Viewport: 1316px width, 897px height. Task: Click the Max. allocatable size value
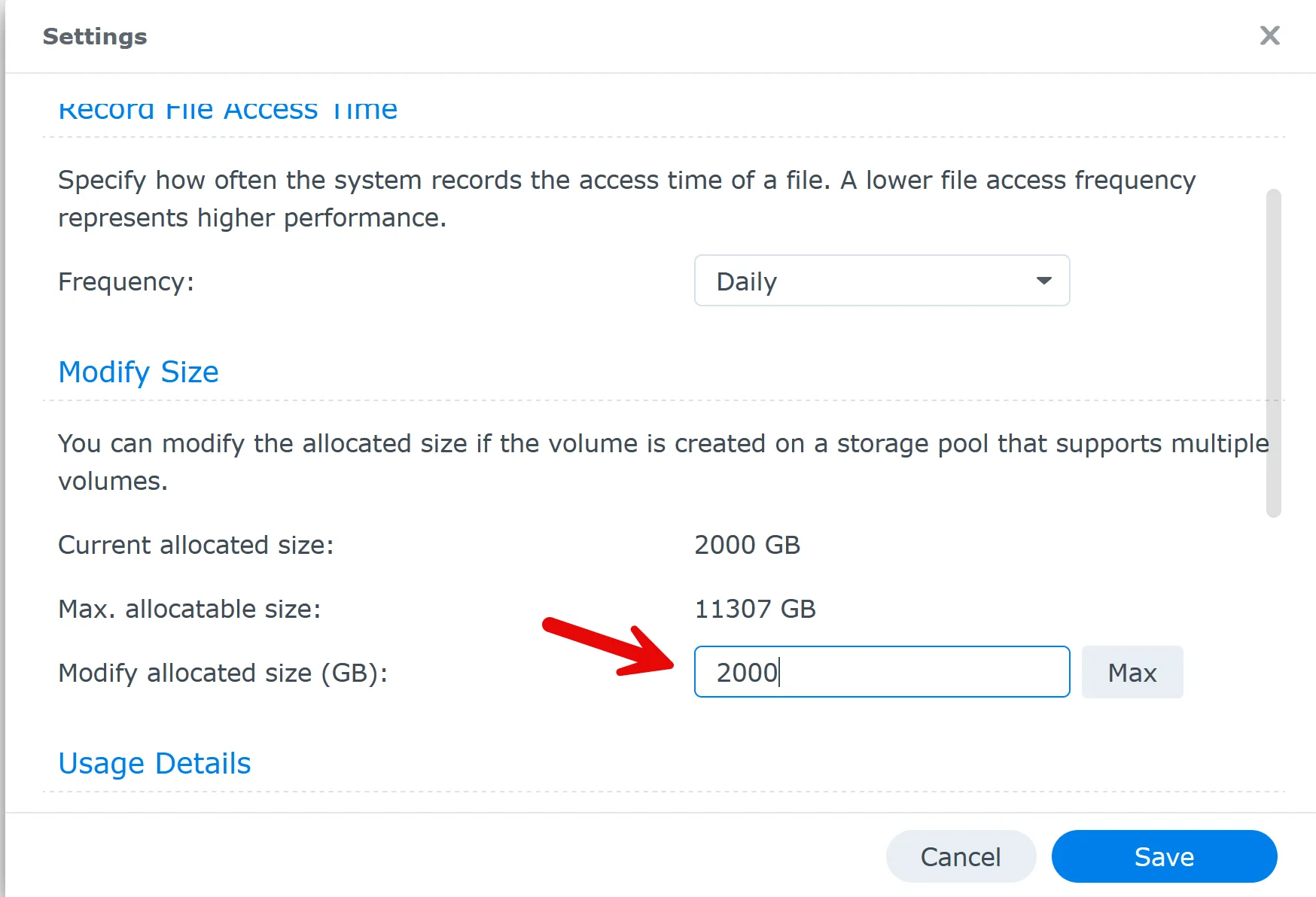click(755, 609)
